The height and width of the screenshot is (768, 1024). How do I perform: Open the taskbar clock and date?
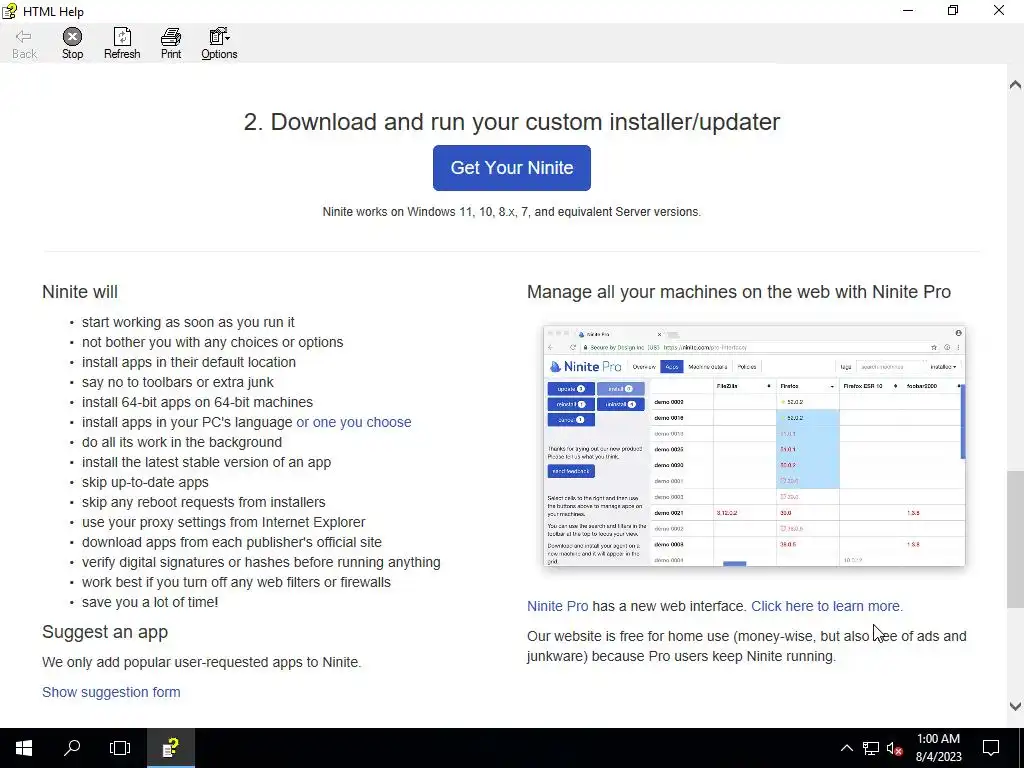[938, 748]
